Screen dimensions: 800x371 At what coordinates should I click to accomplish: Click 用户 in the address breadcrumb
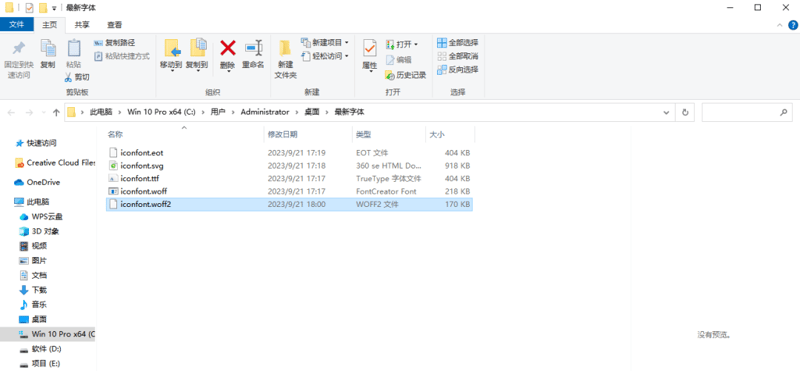(x=218, y=112)
